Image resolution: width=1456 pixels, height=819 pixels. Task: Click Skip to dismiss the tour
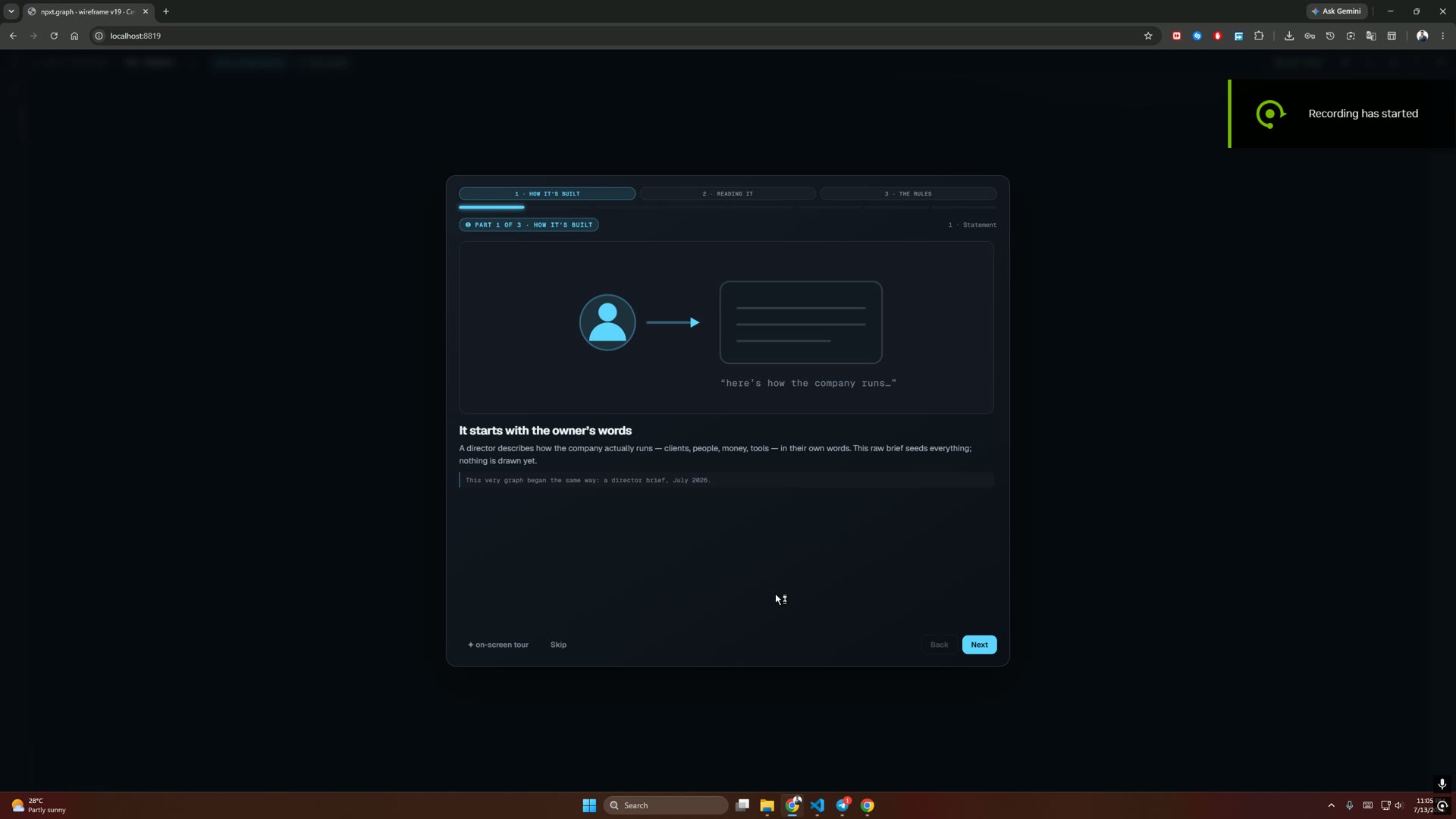coord(558,645)
